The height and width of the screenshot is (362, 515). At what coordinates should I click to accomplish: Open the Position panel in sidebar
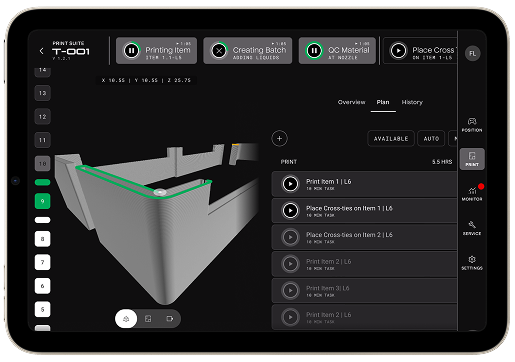tap(472, 125)
